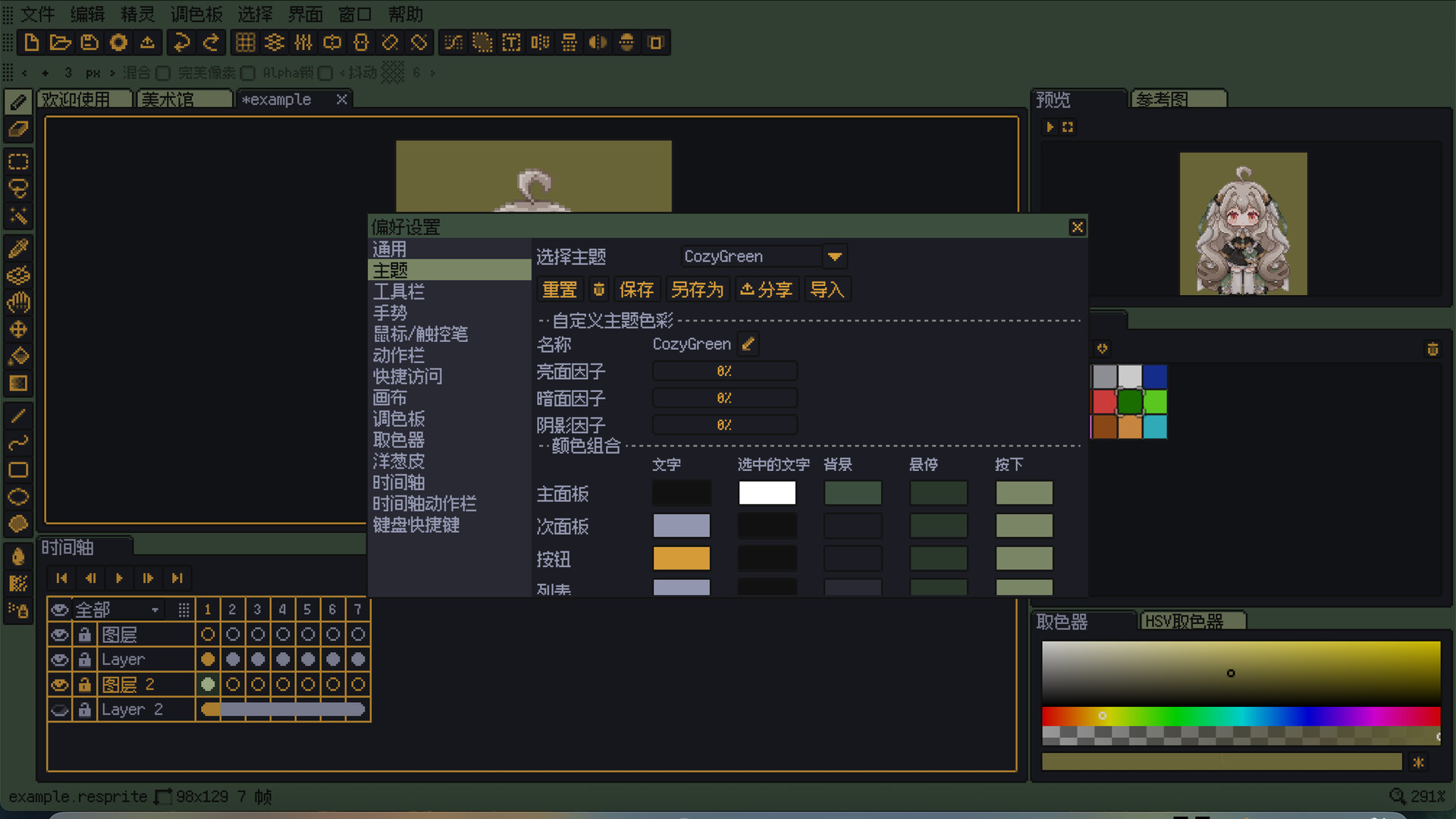Image resolution: width=1456 pixels, height=819 pixels.
Task: Open the CozyGreen theme dropdown
Action: pyautogui.click(x=835, y=256)
